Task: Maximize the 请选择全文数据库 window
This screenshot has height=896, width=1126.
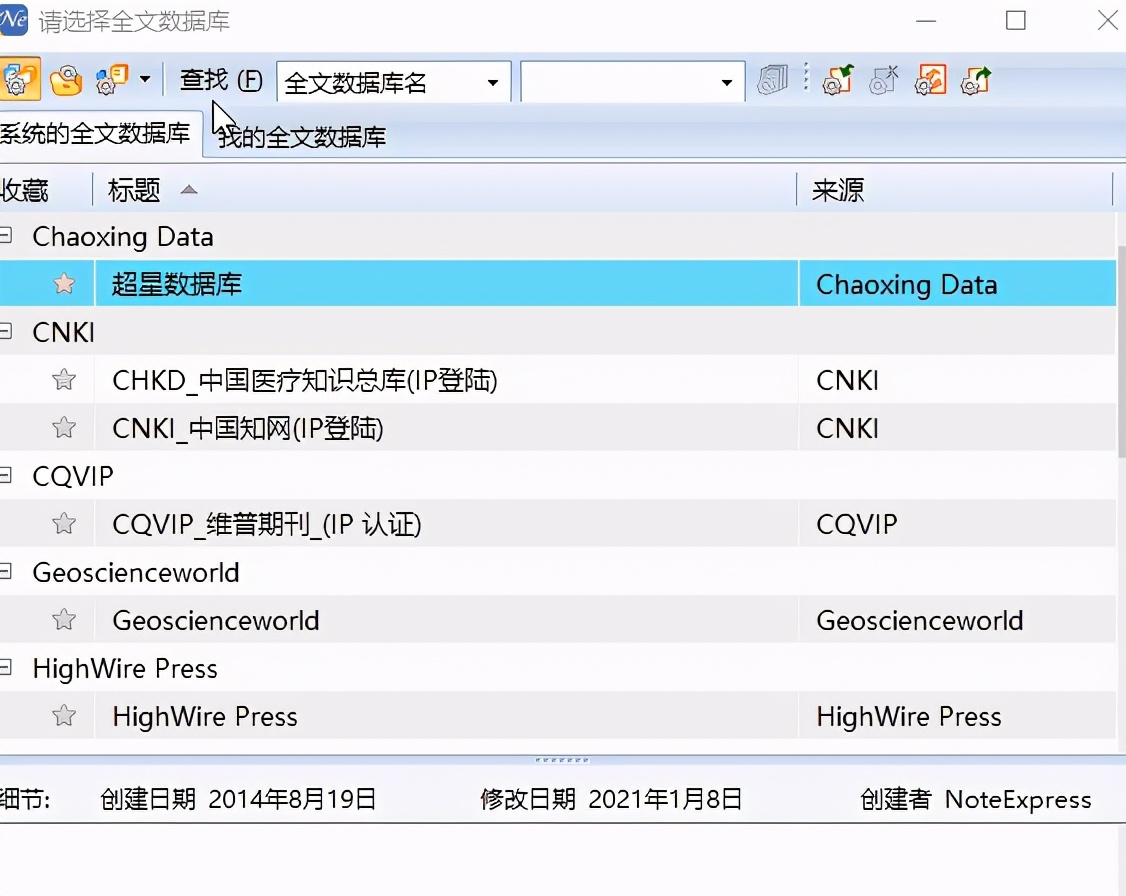Action: click(x=1015, y=21)
